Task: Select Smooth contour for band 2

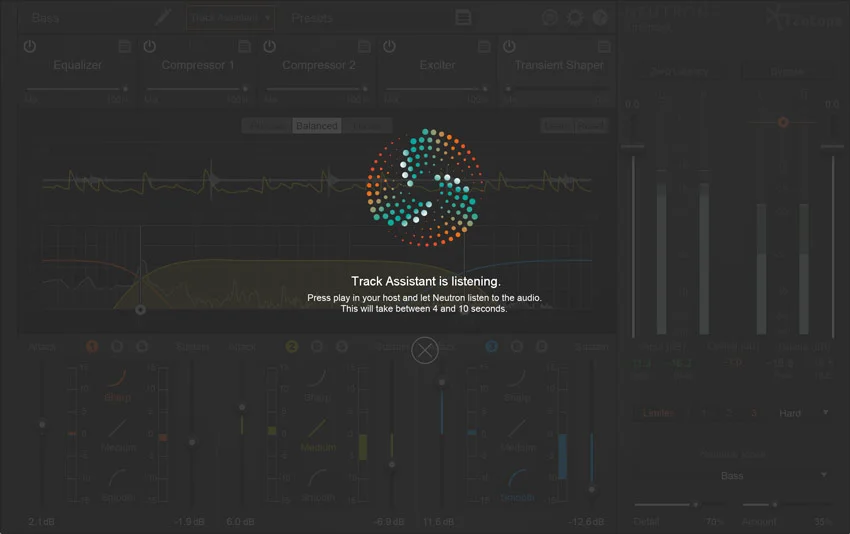Action: click(318, 485)
